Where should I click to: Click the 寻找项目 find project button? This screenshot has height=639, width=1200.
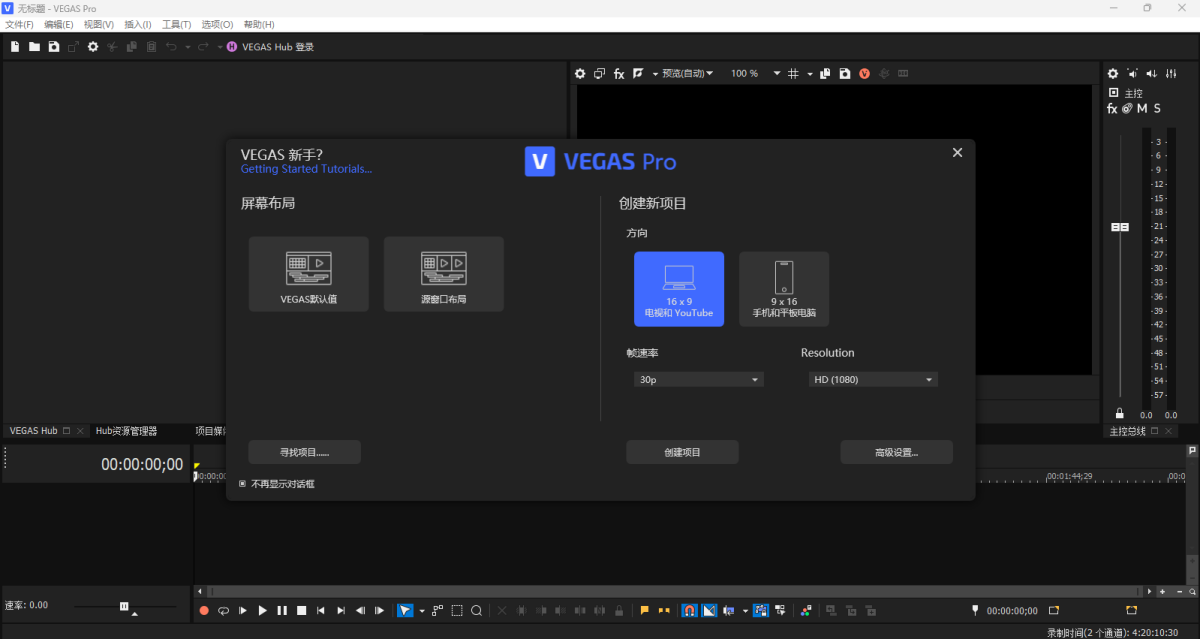point(304,452)
